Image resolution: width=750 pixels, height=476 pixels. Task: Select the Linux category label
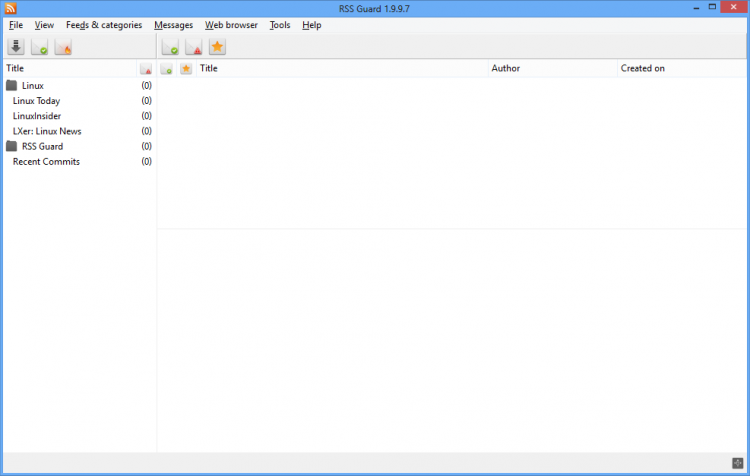click(x=33, y=86)
